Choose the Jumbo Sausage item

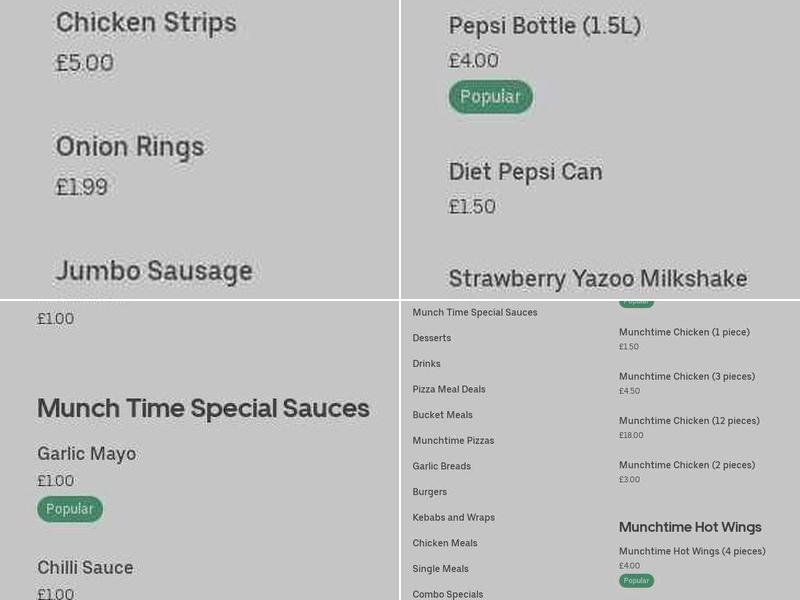154,271
